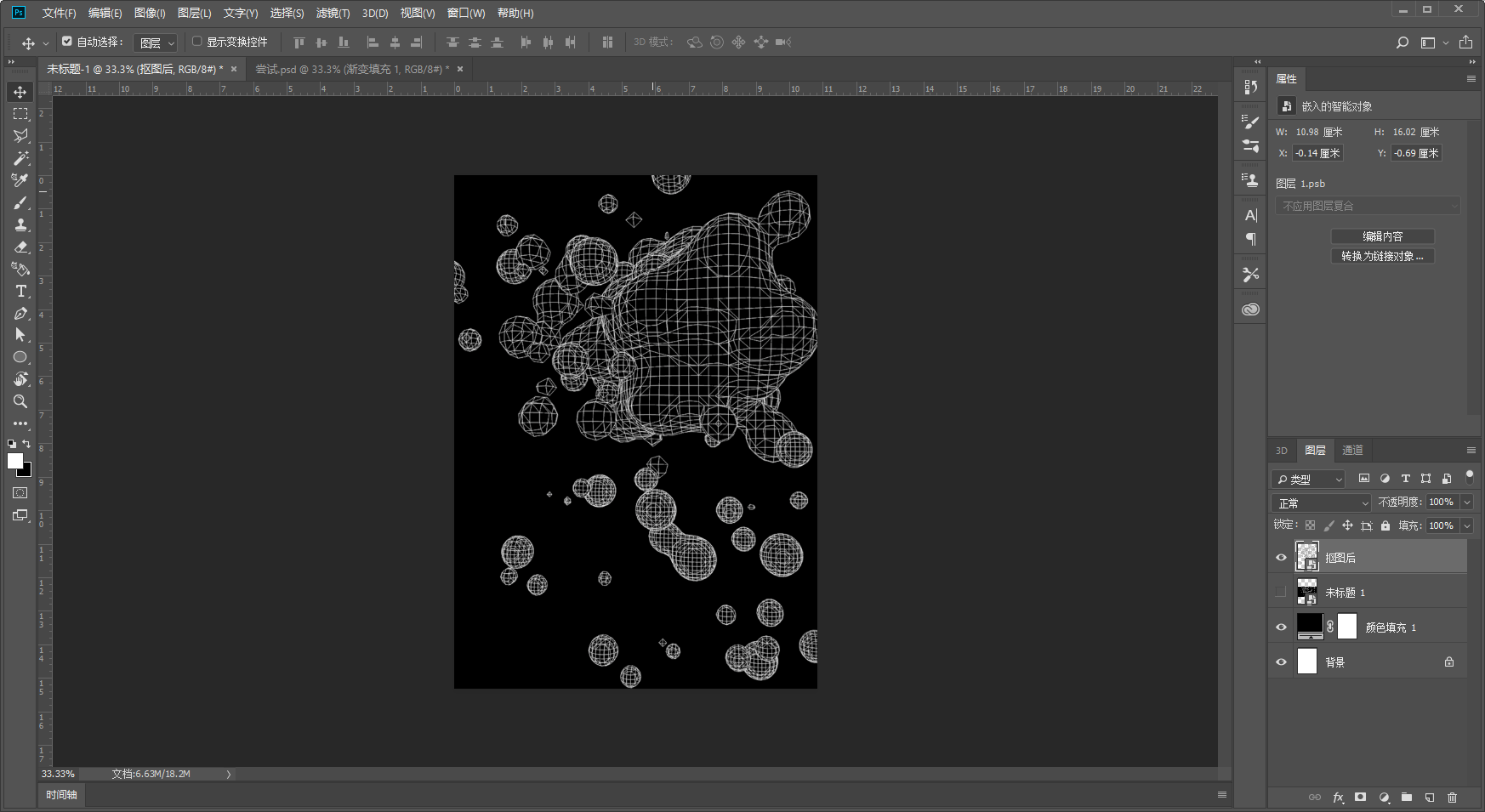Activate the Eyedropper tool

coord(20,180)
